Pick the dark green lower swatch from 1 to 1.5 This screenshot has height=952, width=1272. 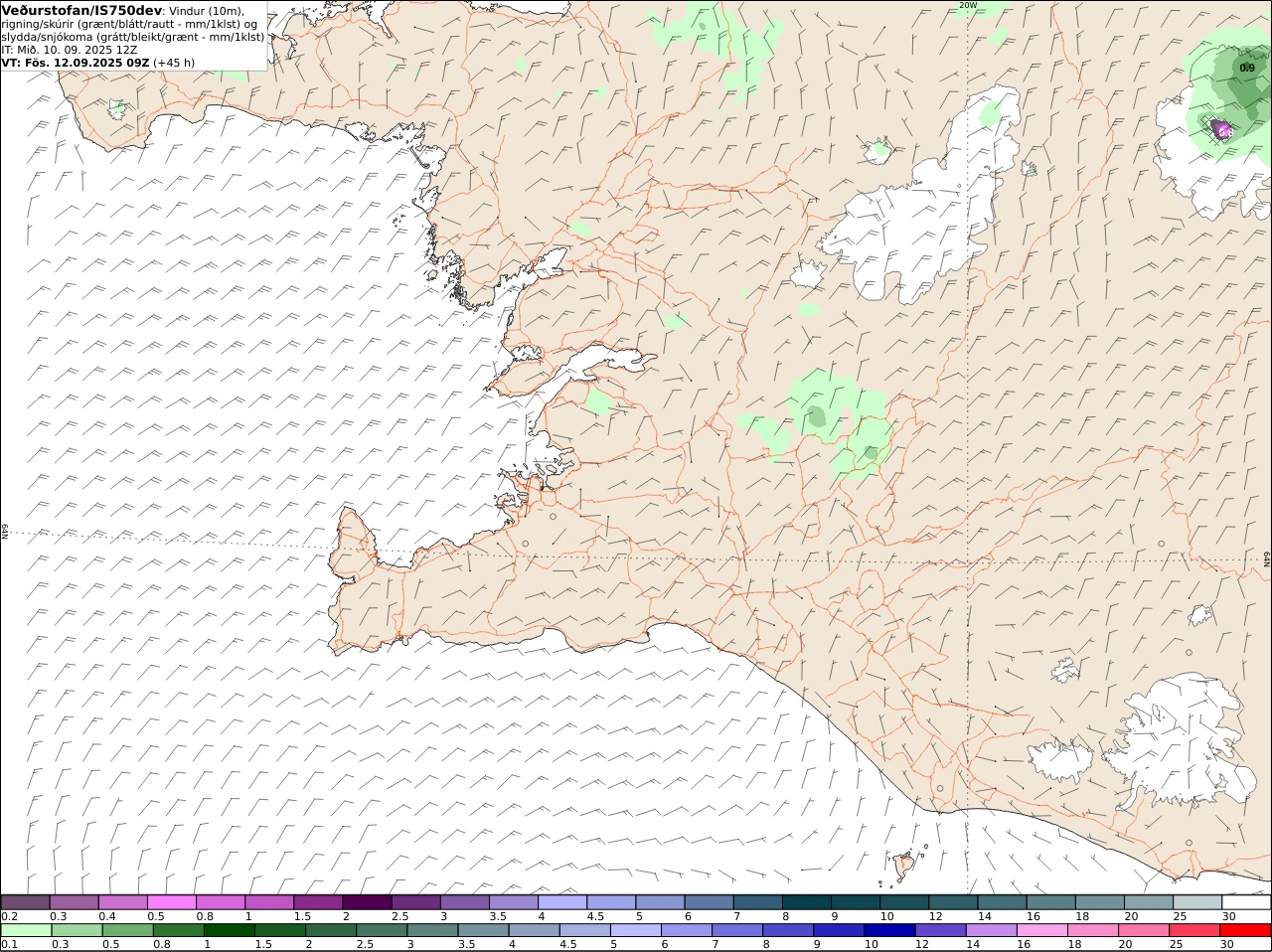point(229,930)
